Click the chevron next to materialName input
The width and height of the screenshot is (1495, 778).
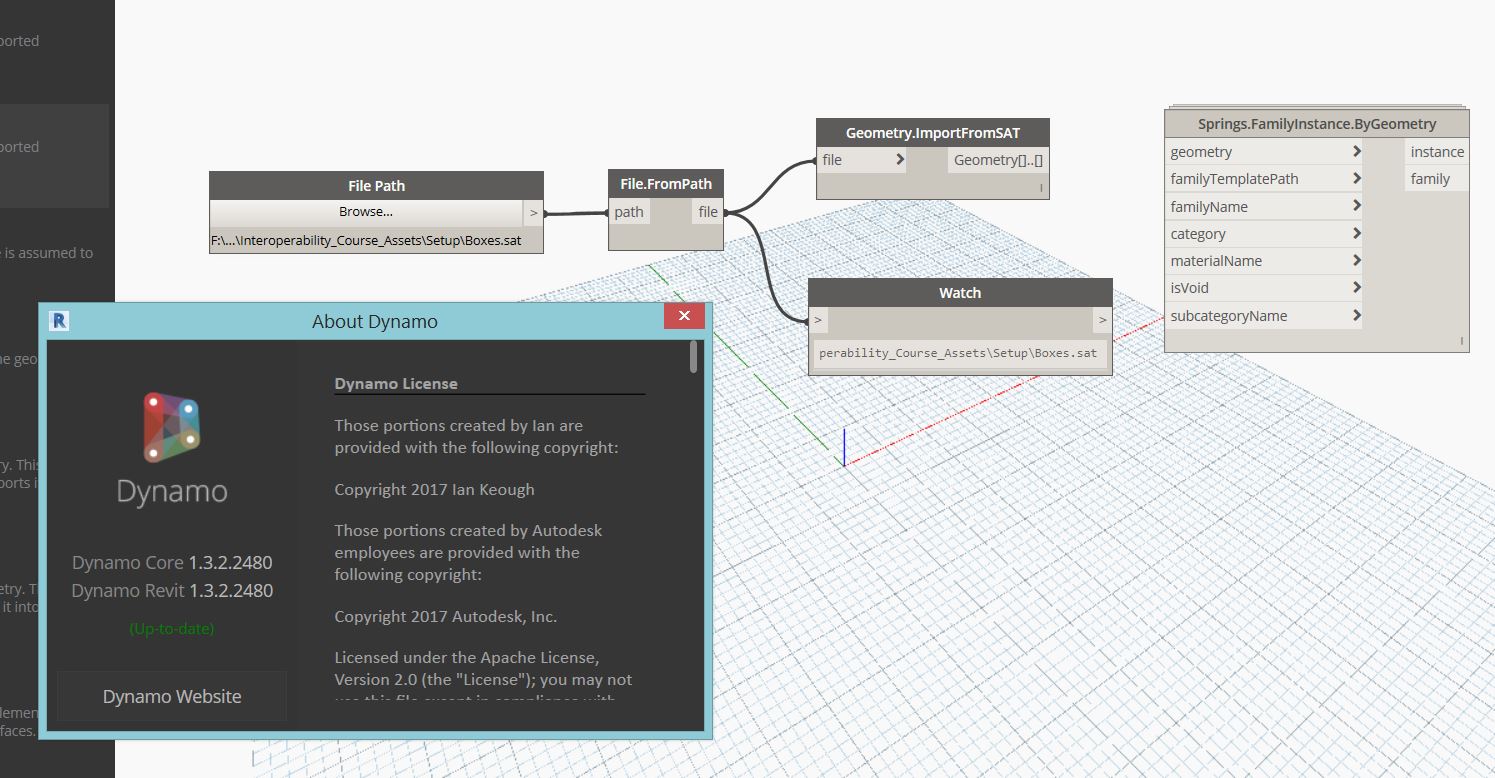point(1356,260)
